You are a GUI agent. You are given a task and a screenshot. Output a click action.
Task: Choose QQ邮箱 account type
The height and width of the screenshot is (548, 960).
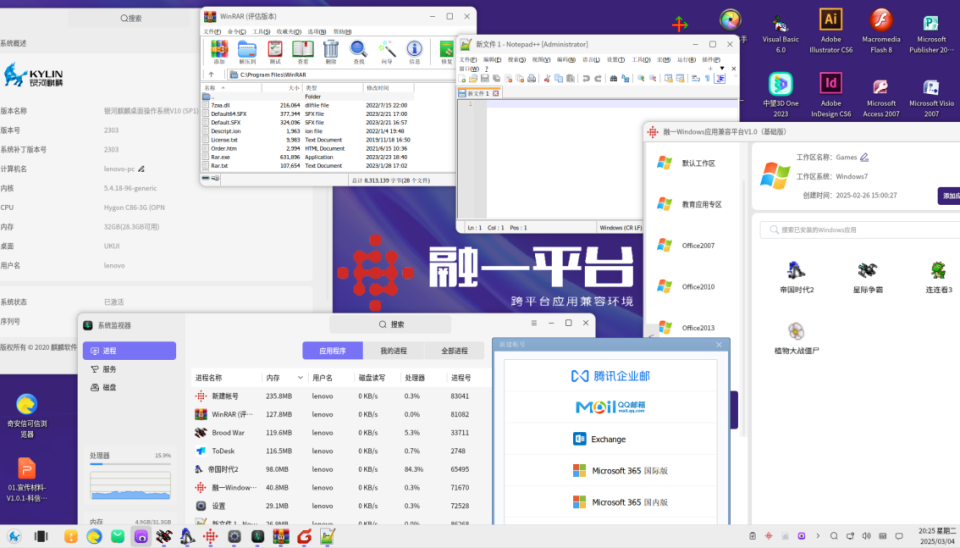coord(610,407)
